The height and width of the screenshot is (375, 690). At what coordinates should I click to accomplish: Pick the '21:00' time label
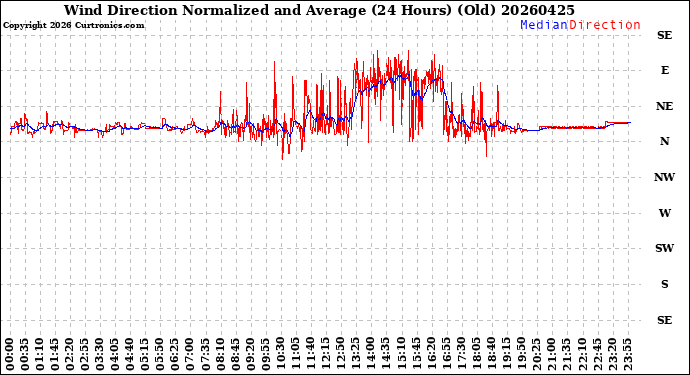coord(551,354)
